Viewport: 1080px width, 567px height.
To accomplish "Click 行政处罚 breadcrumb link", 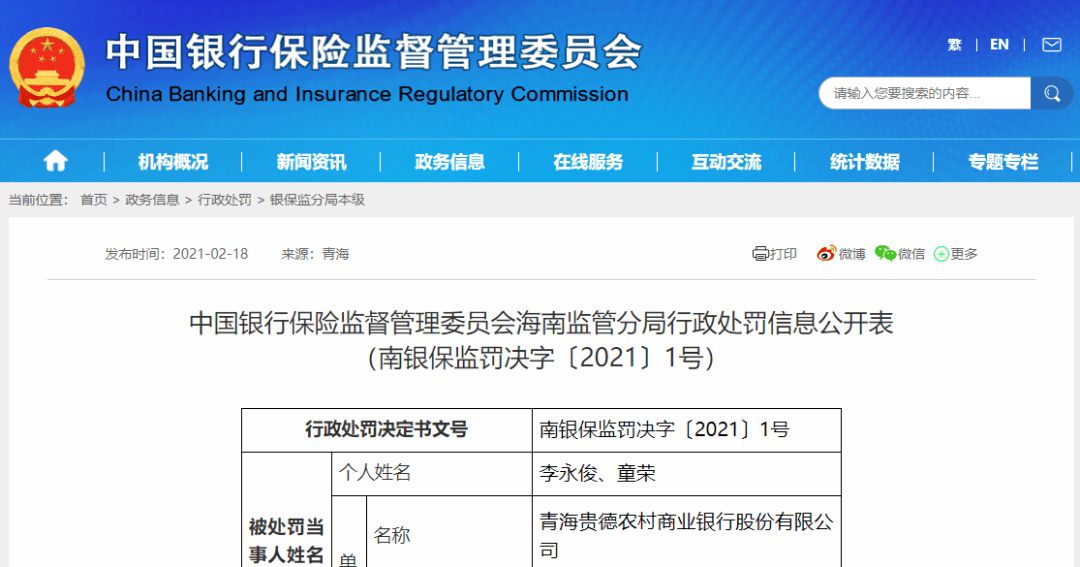I will tap(225, 200).
